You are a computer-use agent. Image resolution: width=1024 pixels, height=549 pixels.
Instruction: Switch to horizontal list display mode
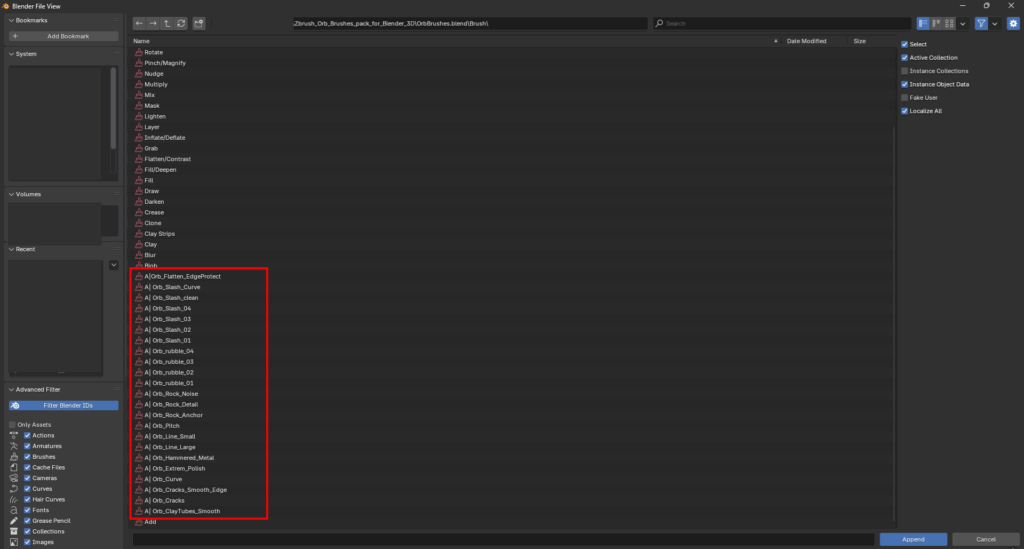pyautogui.click(x=936, y=24)
